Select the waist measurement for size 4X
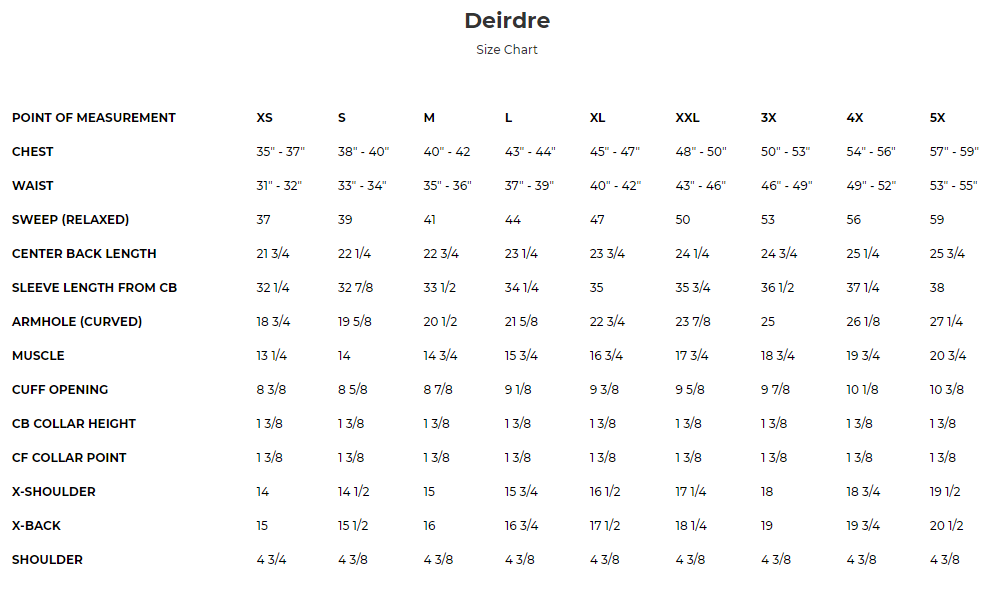This screenshot has height=600, width=990. point(871,186)
